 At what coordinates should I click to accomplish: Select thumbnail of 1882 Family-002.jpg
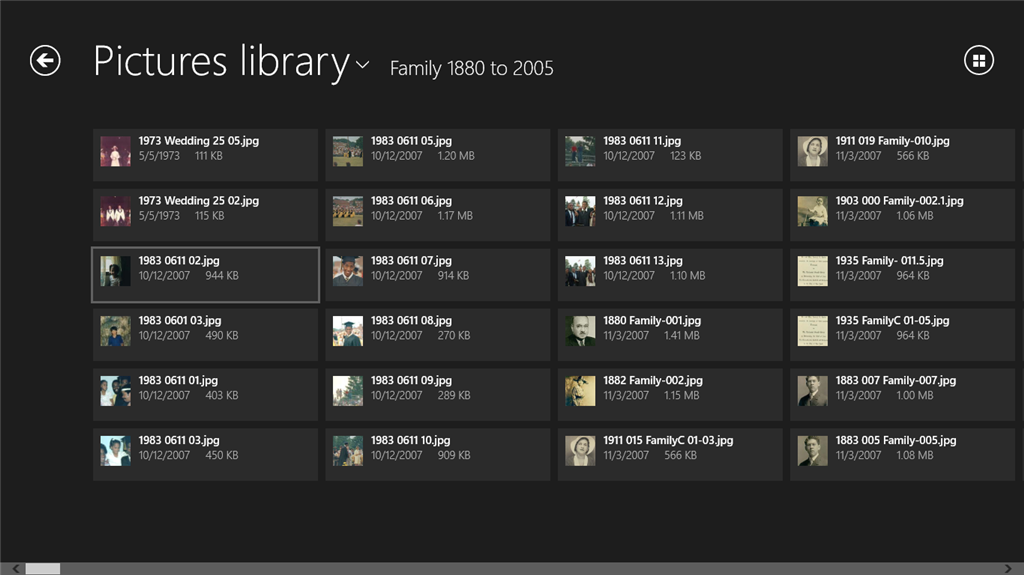580,391
